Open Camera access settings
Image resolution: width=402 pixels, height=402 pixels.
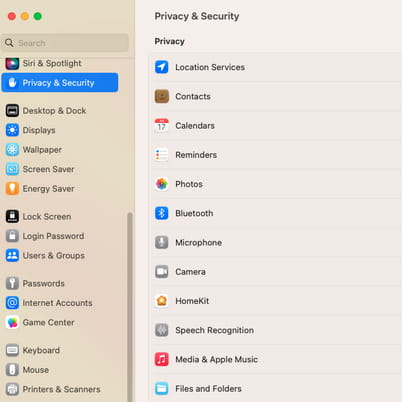277,272
